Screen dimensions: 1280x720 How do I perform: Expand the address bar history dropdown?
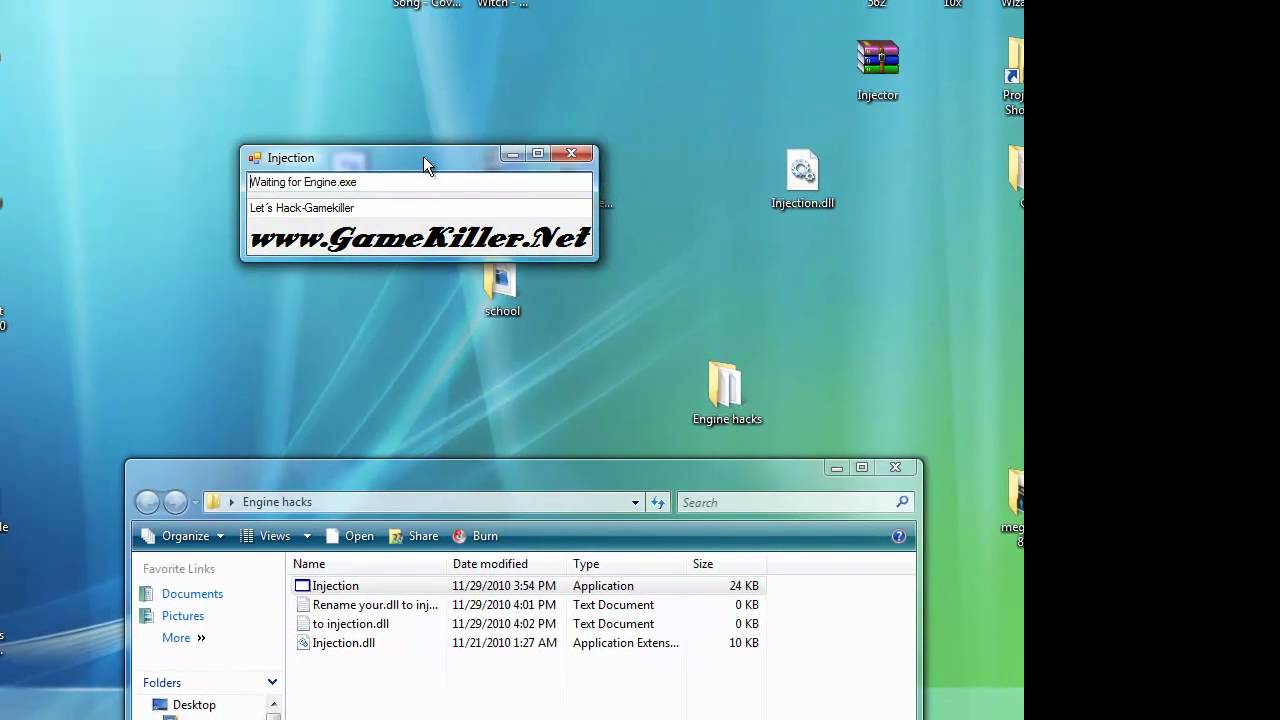pyautogui.click(x=635, y=502)
